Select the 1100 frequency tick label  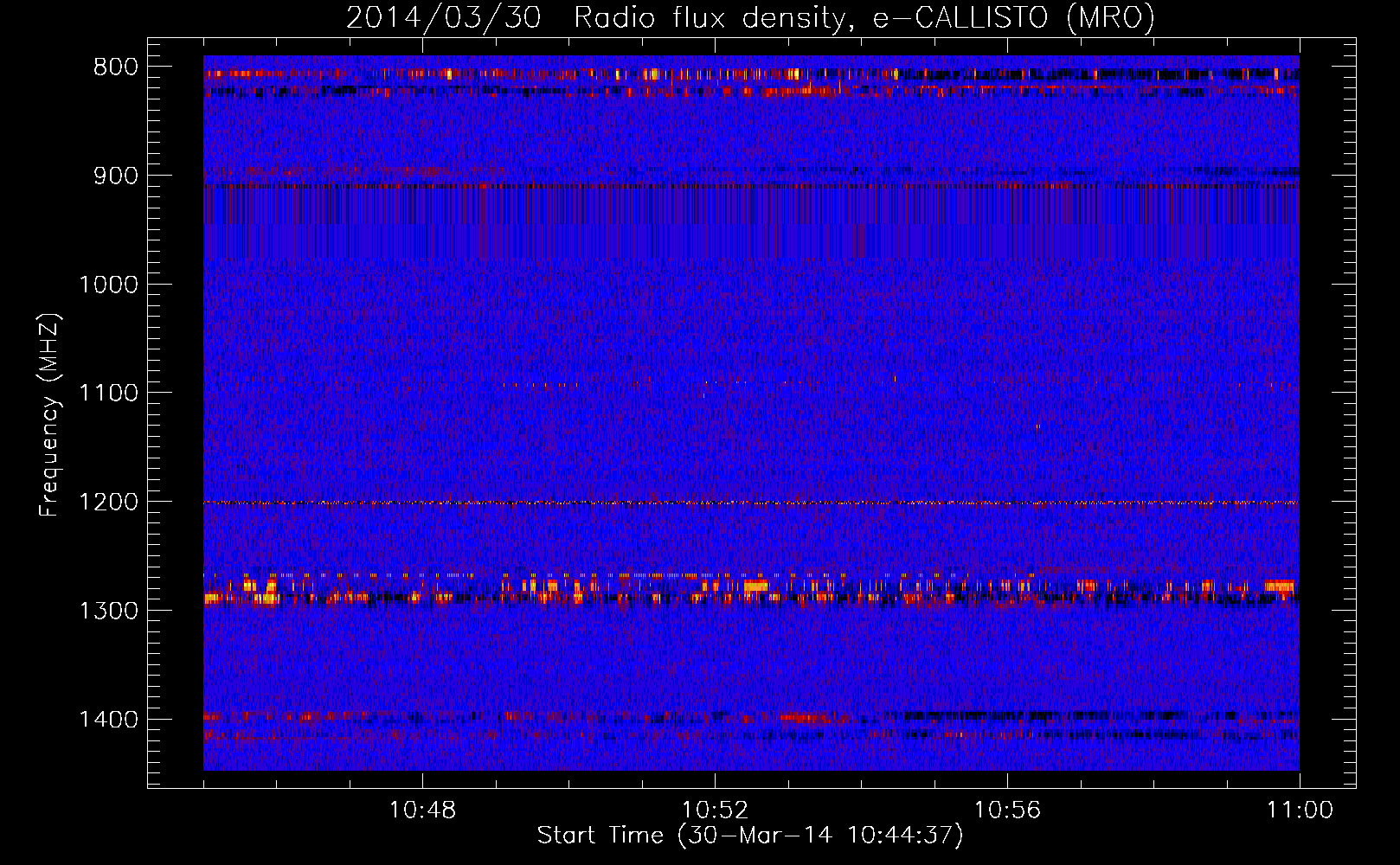coord(108,394)
